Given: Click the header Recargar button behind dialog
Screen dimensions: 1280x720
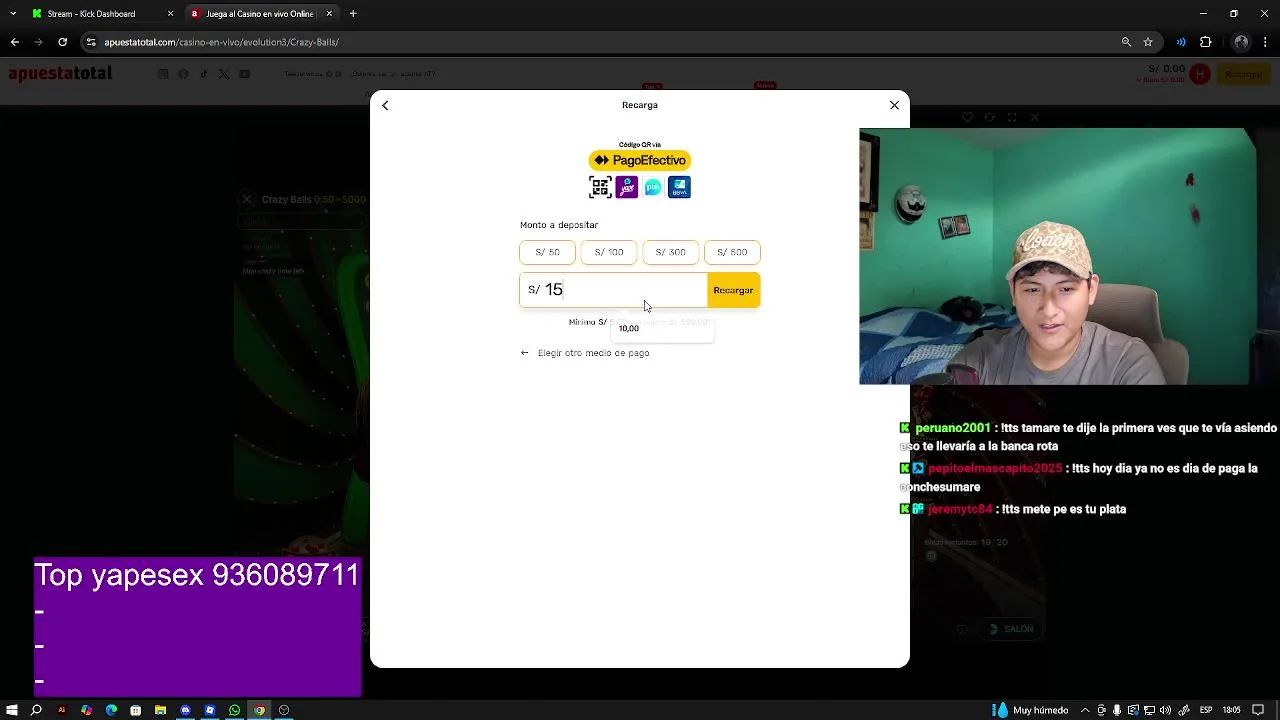Looking at the screenshot, I should click(1243, 74).
